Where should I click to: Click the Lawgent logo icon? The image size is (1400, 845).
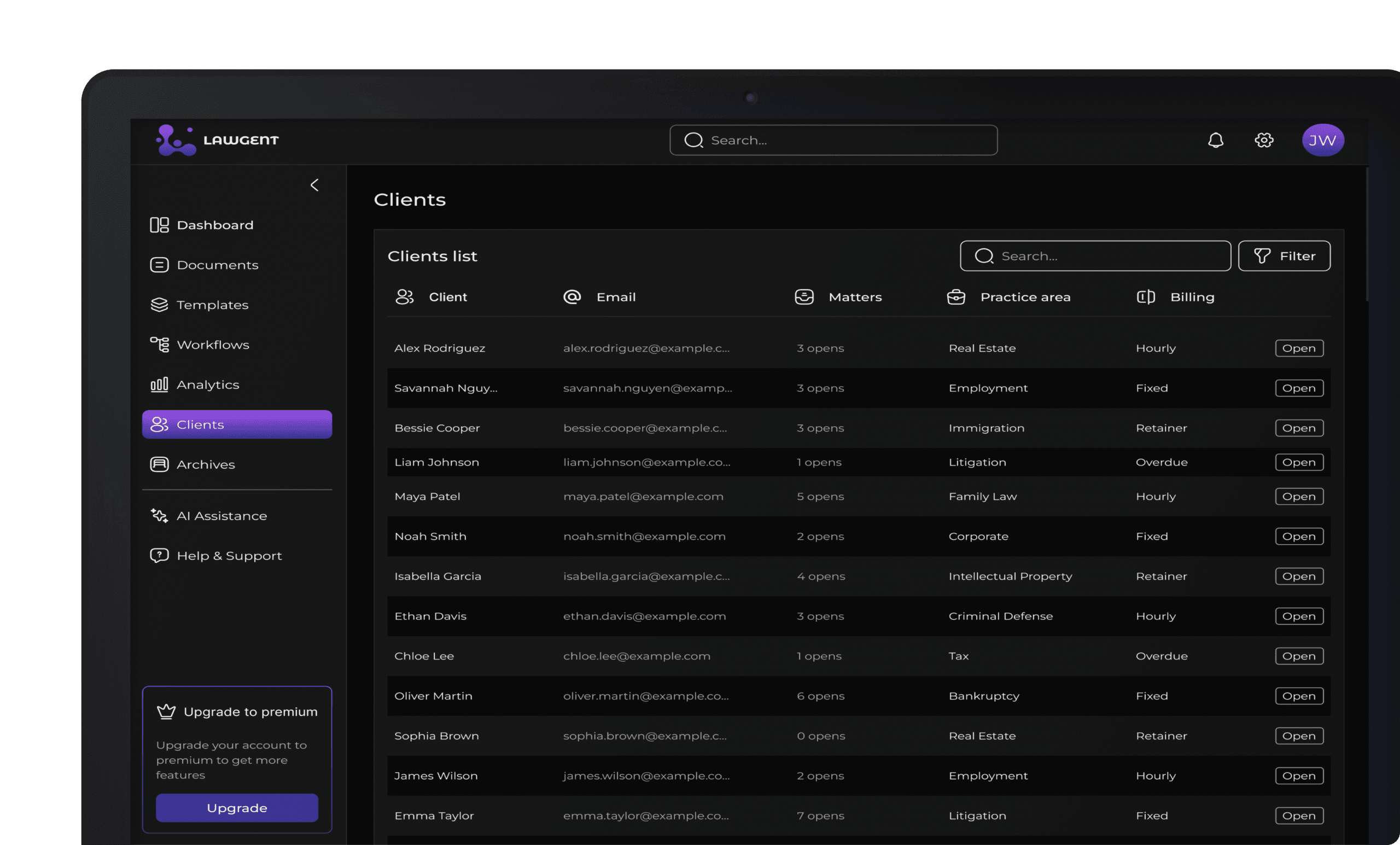[176, 141]
